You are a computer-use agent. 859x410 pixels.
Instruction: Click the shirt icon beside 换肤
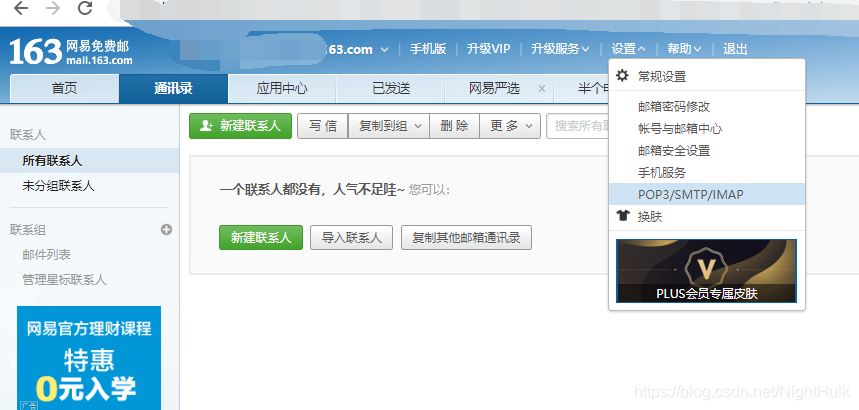623,216
